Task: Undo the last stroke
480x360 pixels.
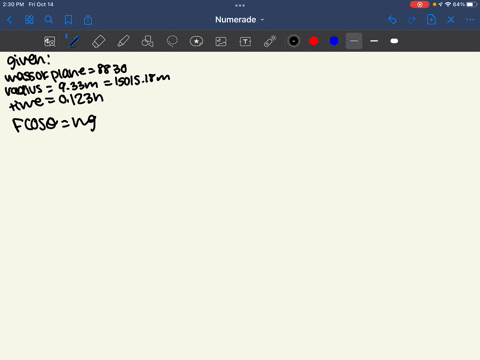Action: 392,20
